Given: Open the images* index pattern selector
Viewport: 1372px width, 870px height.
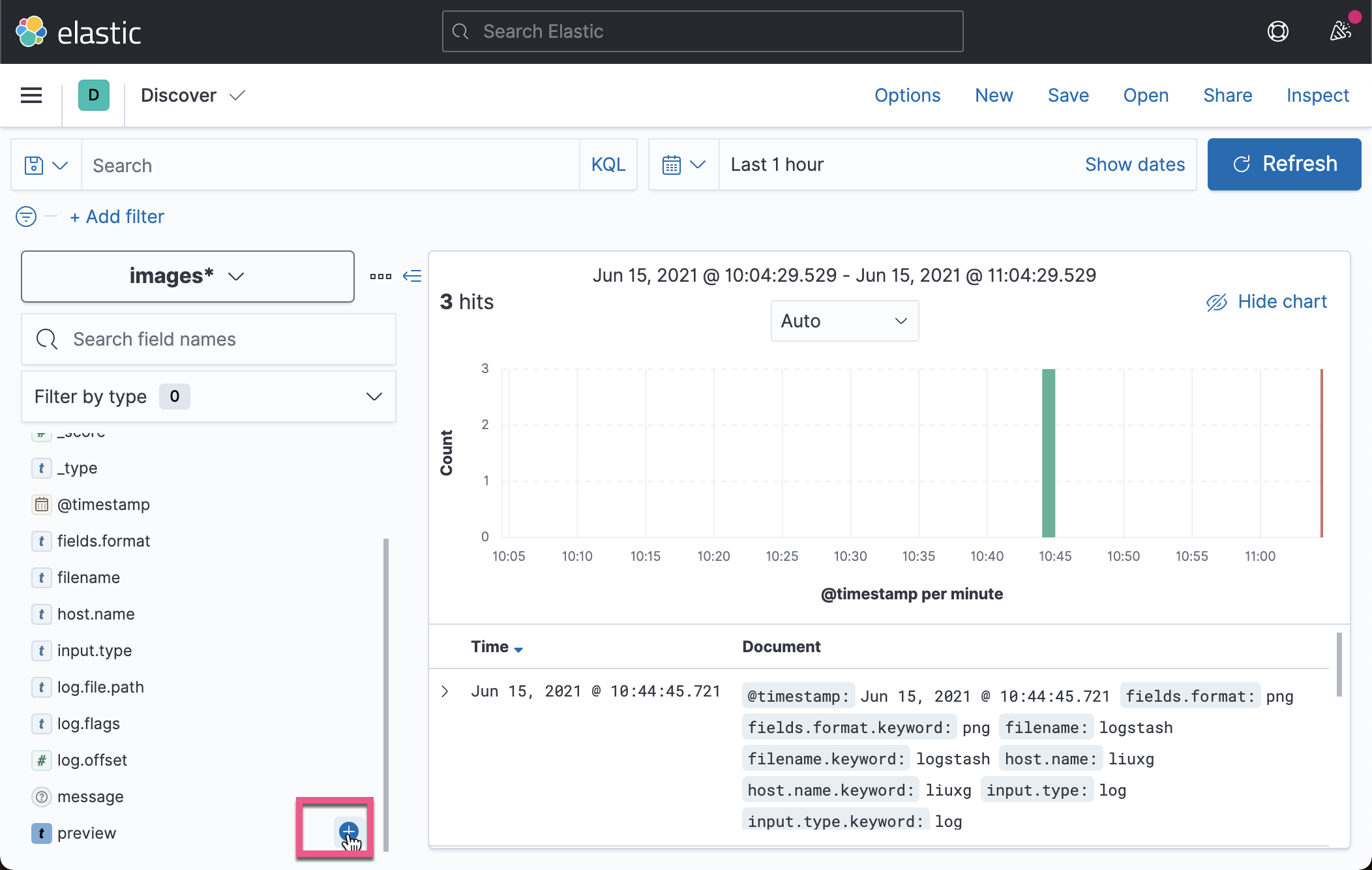Looking at the screenshot, I should click(187, 276).
